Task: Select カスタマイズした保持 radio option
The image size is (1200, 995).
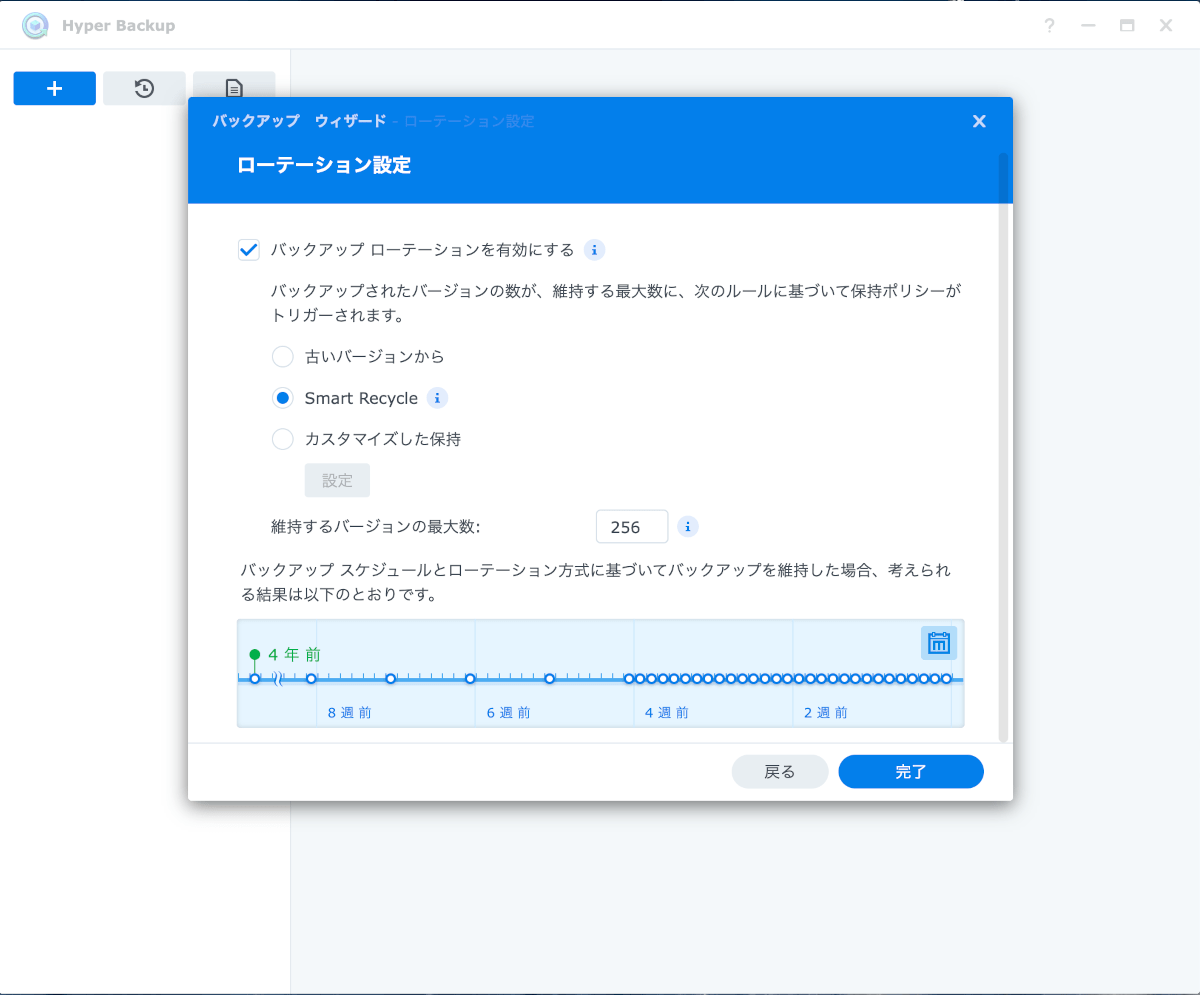Action: (x=283, y=439)
